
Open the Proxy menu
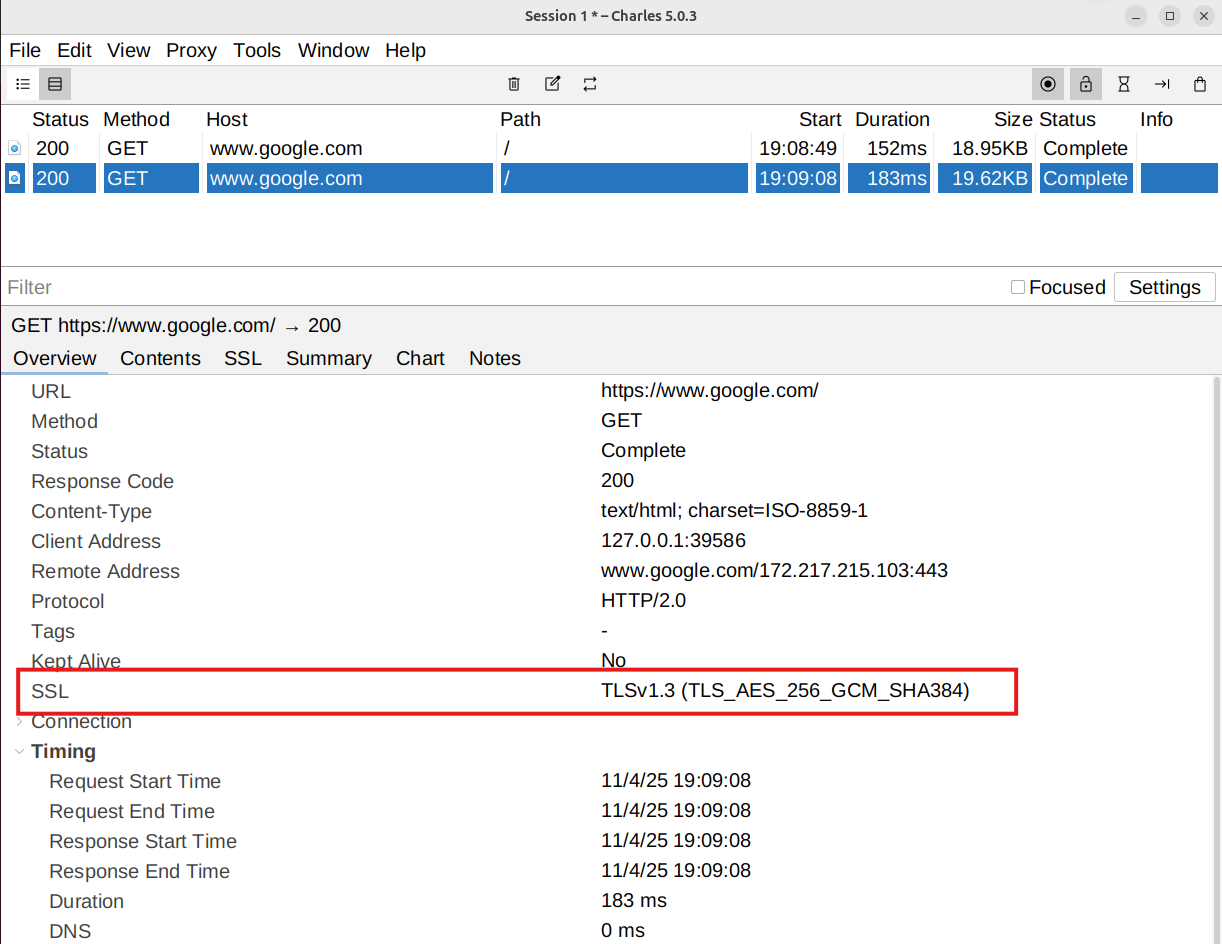(x=191, y=50)
